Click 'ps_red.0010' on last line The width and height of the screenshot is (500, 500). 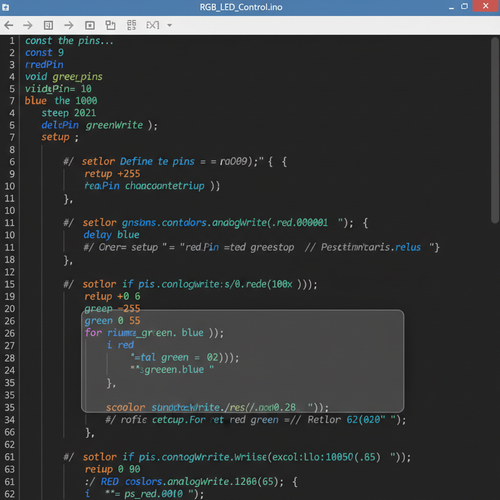[154, 494]
